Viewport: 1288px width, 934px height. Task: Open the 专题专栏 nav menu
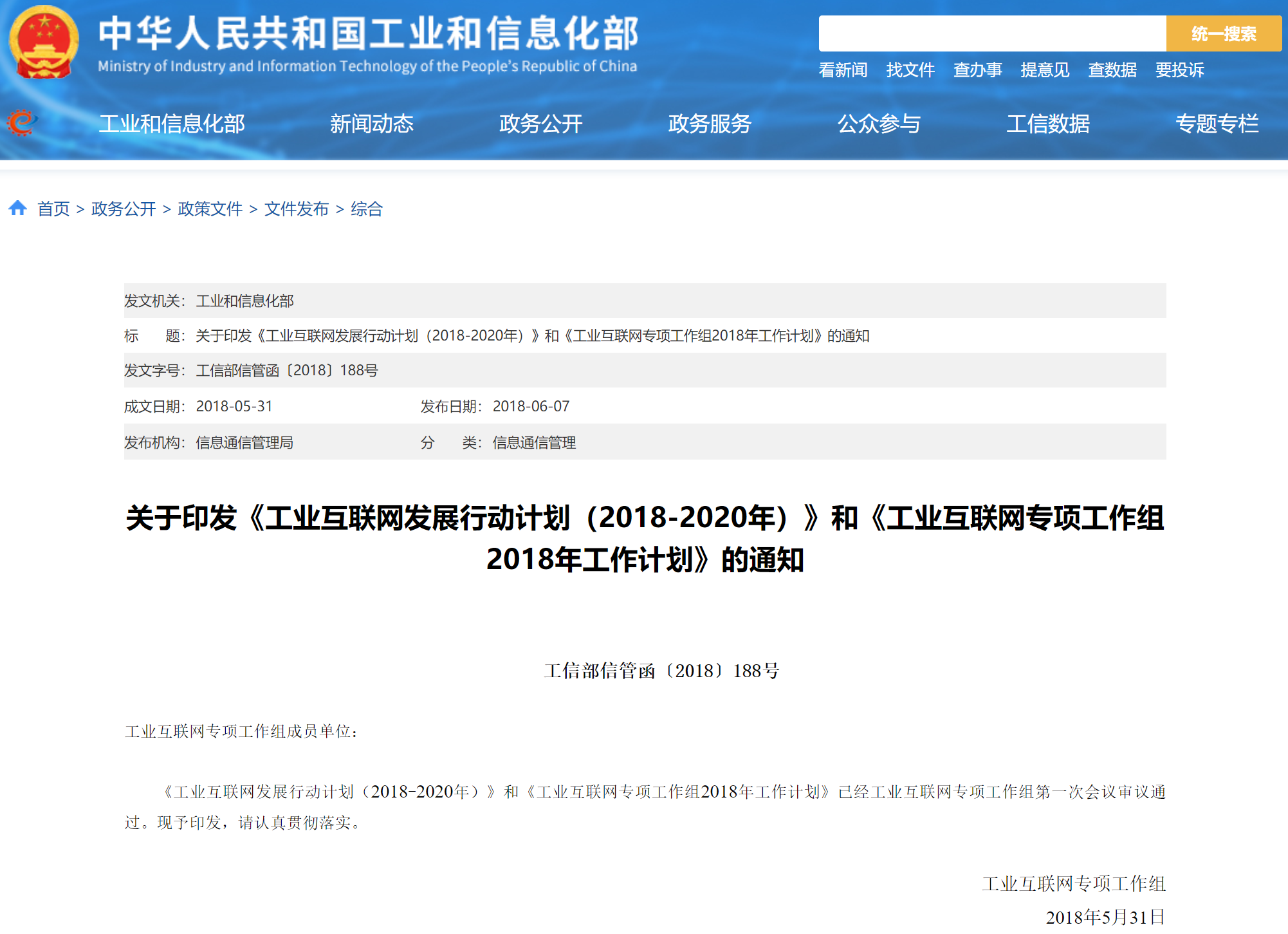pos(1217,124)
